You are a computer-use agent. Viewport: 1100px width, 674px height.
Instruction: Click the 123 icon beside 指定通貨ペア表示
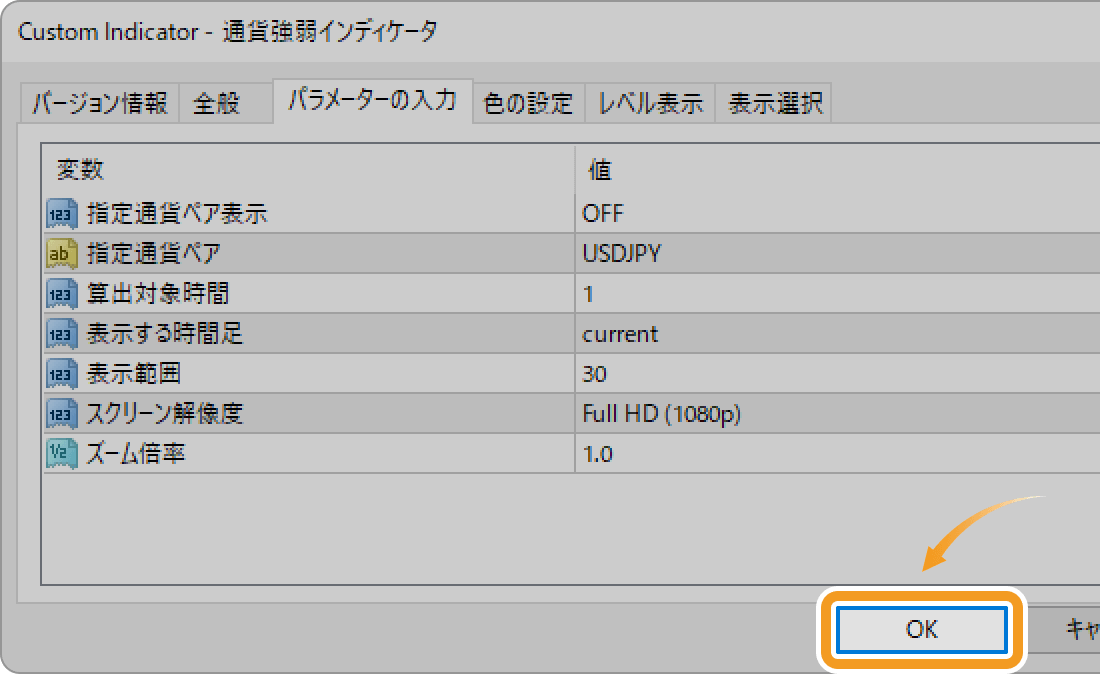(x=62, y=214)
